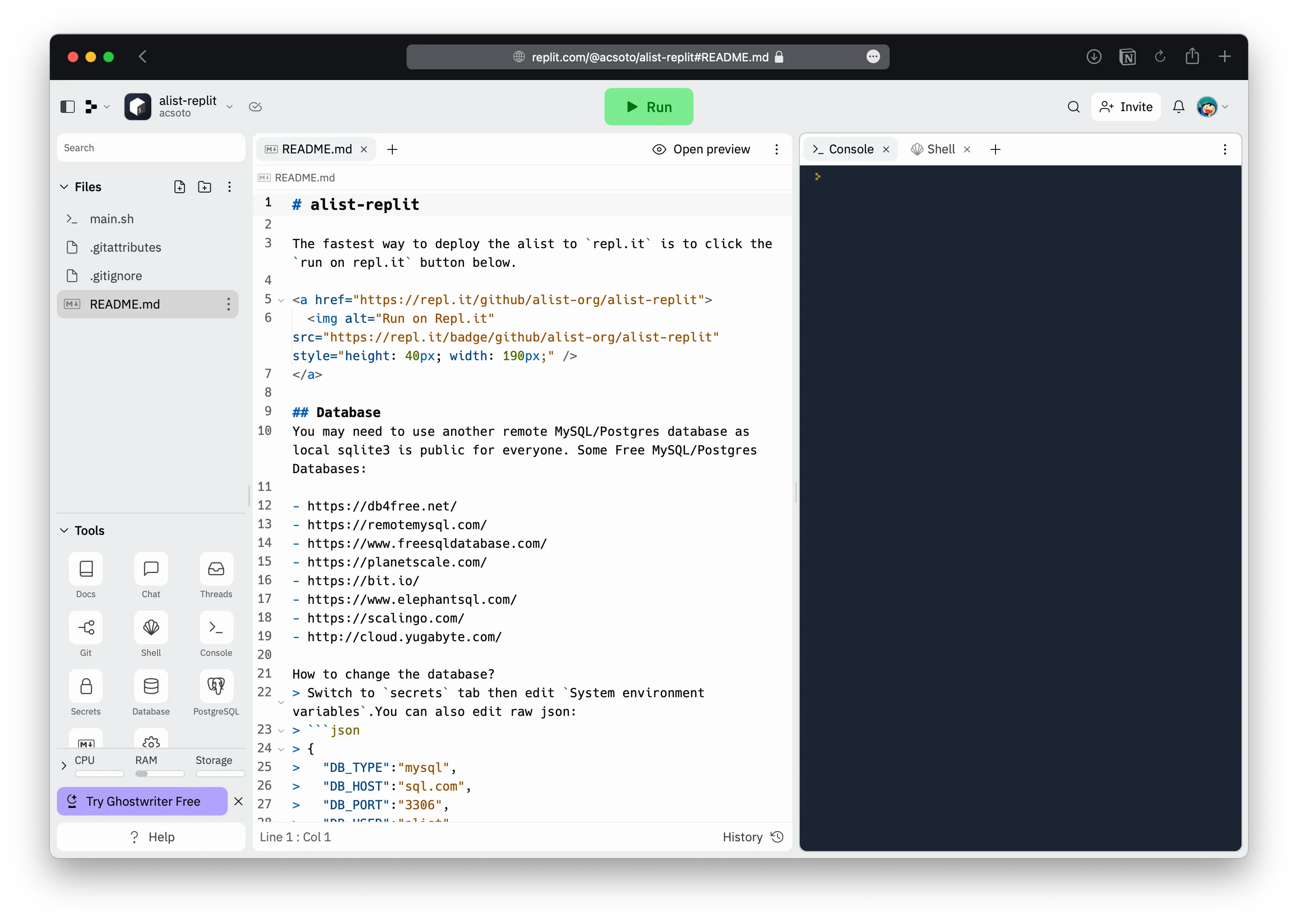Create a new file with the add-file icon
The height and width of the screenshot is (924, 1298).
click(179, 187)
